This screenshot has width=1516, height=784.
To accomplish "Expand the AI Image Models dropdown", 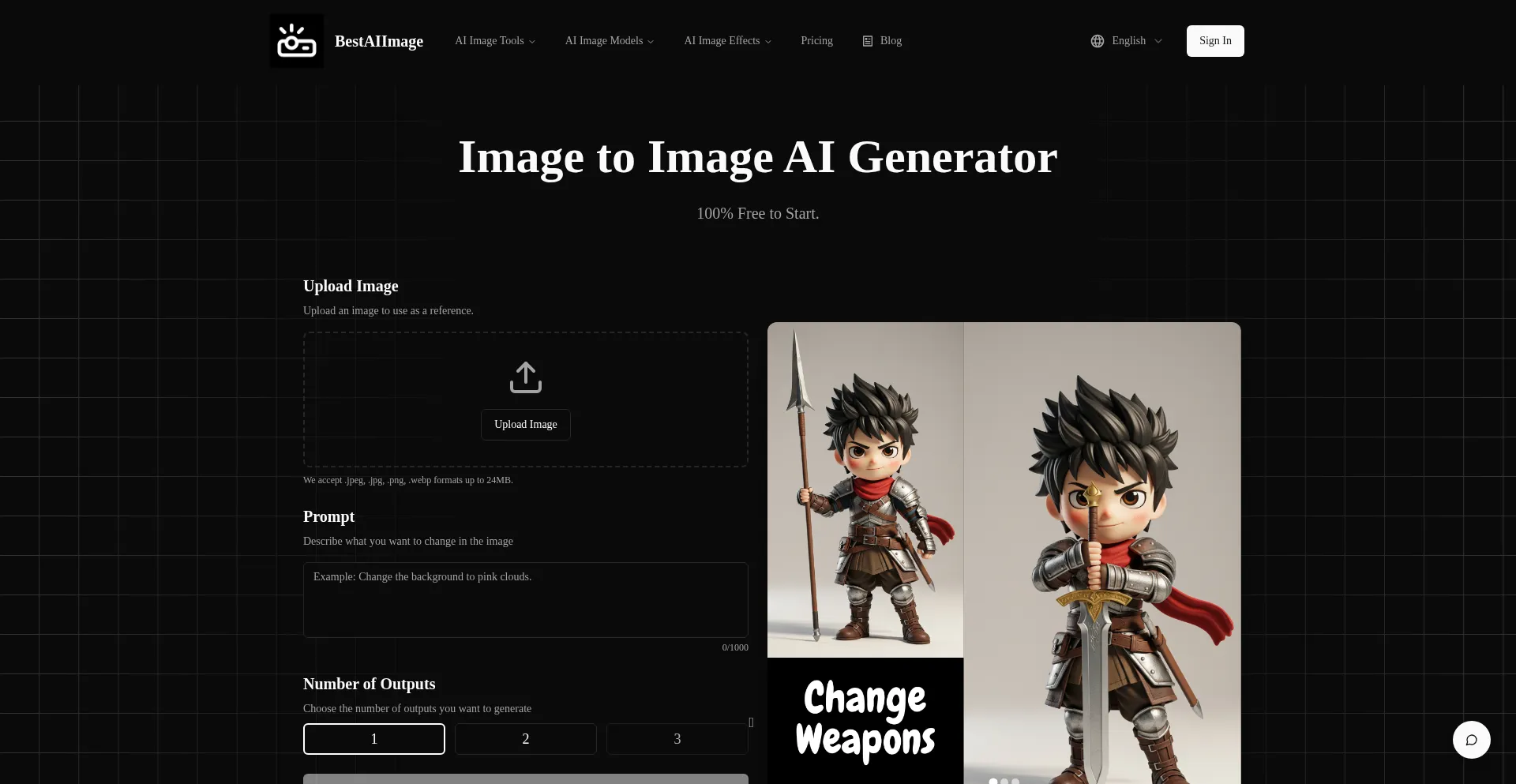I will point(609,41).
